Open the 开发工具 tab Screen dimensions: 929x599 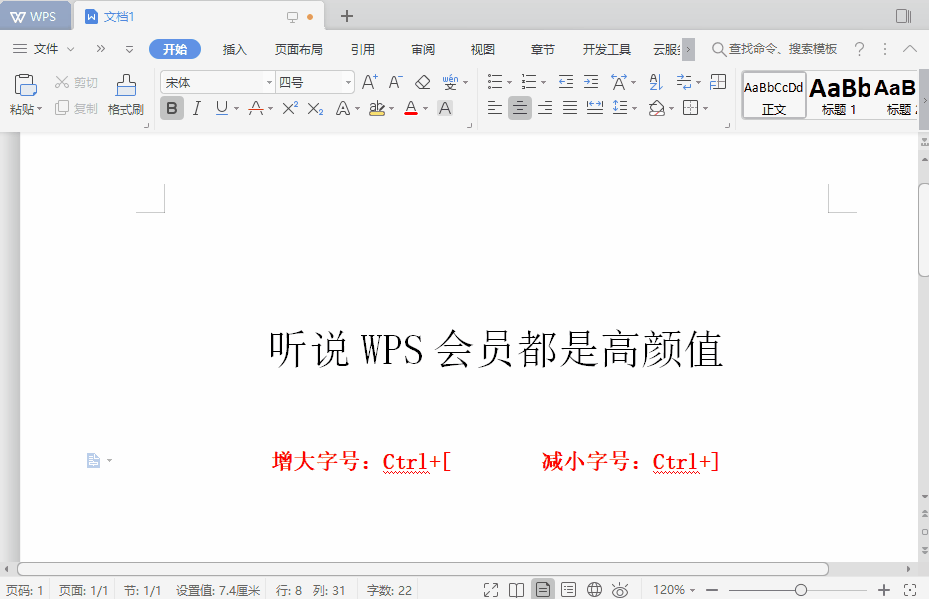click(607, 49)
